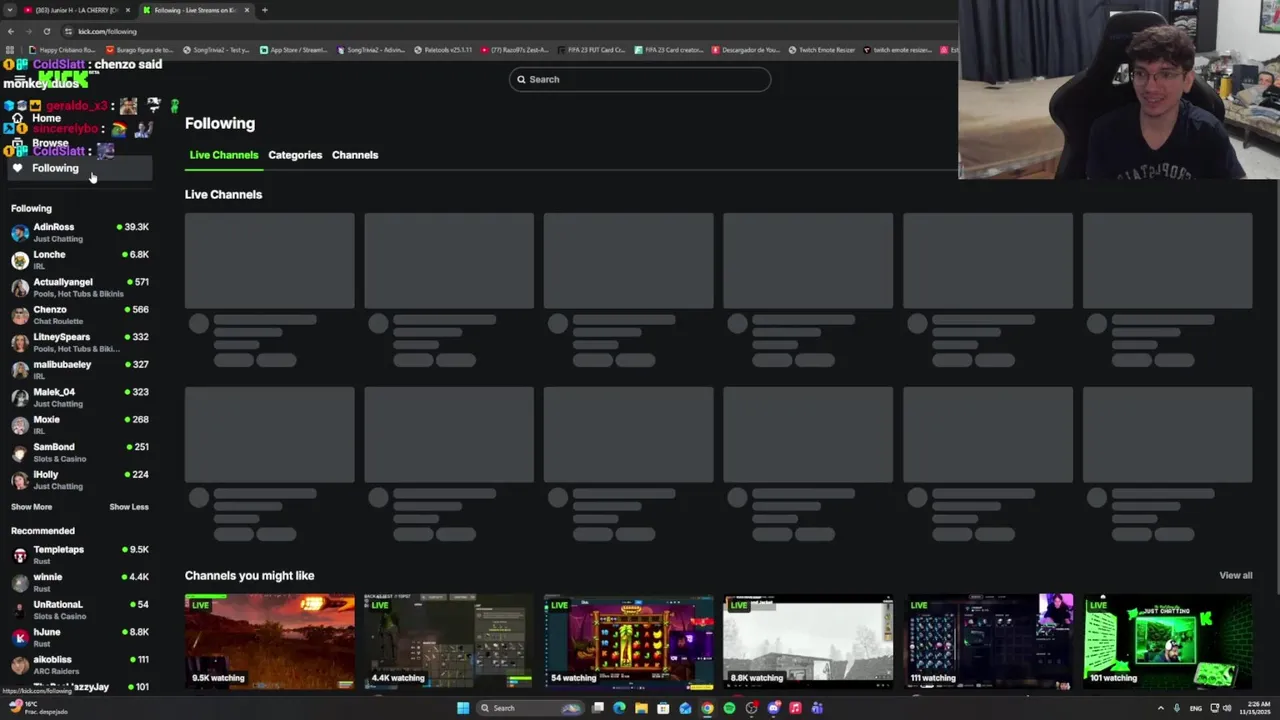Open a new browser tab
Image resolution: width=1280 pixels, height=720 pixels.
pos(264,10)
